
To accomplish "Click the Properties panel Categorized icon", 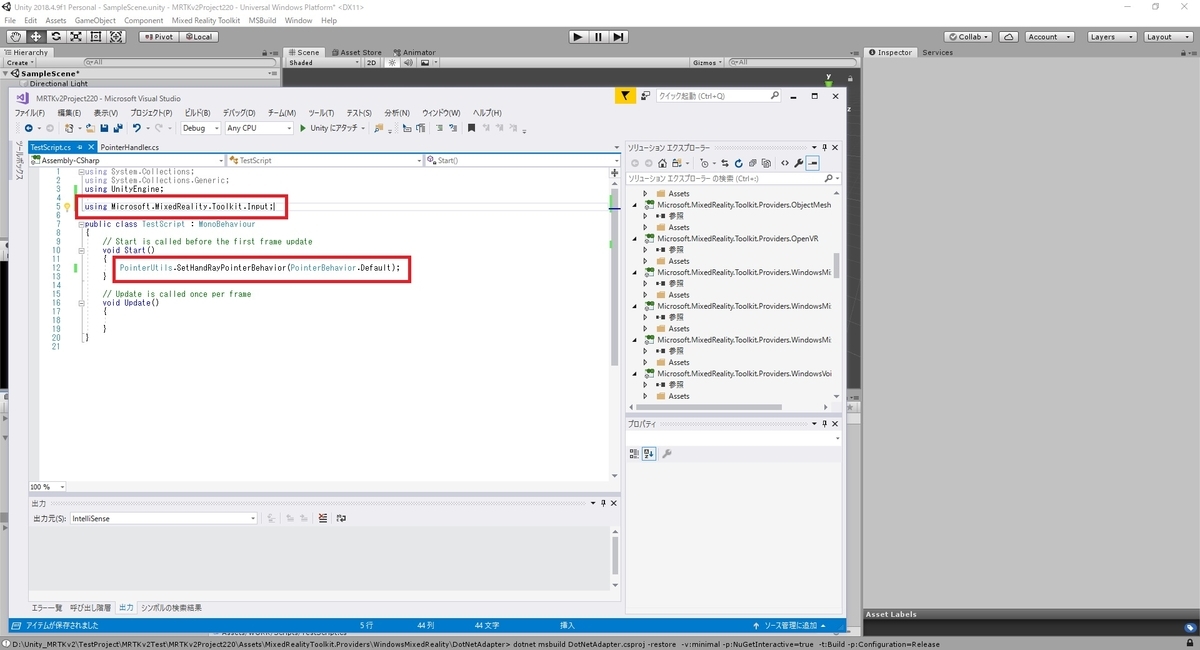I will (634, 454).
